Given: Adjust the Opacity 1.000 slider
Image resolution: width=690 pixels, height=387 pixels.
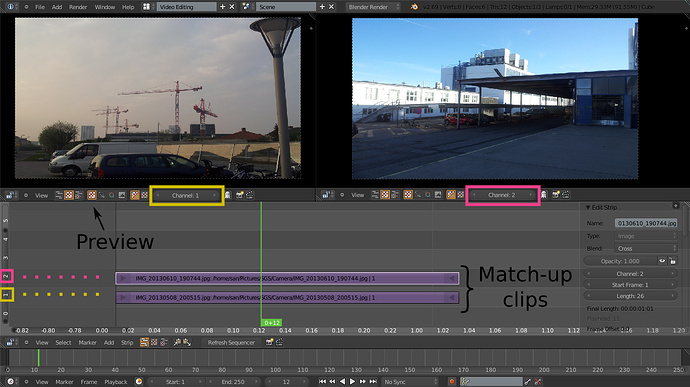Looking at the screenshot, I should 620,261.
